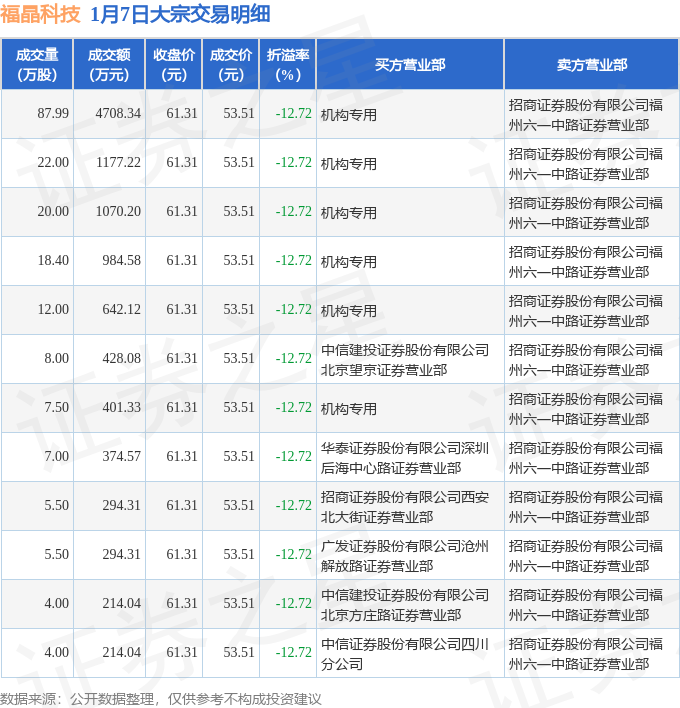The image size is (680, 708).
Task: Click the 中信建投证券 北京望京证券营业部 buyer cell
Action: click(x=405, y=359)
